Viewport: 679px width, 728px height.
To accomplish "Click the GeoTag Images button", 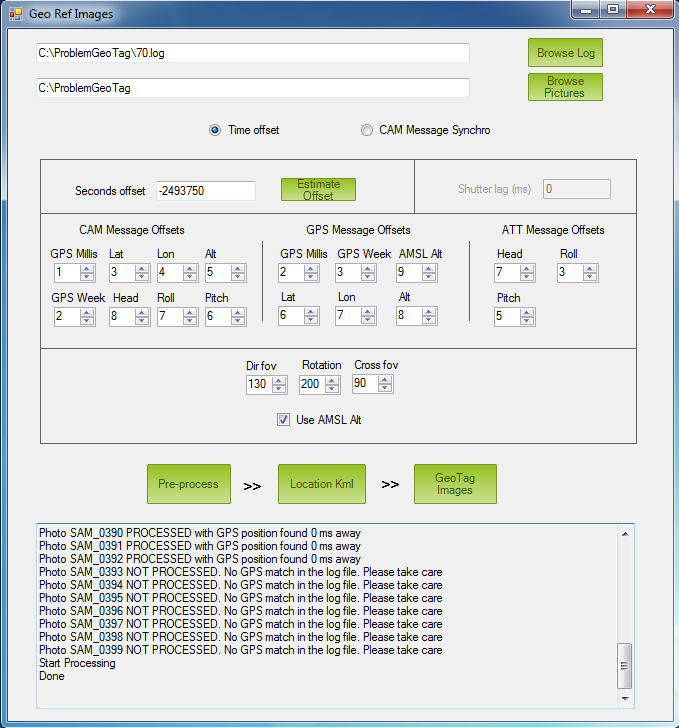I will click(x=455, y=484).
